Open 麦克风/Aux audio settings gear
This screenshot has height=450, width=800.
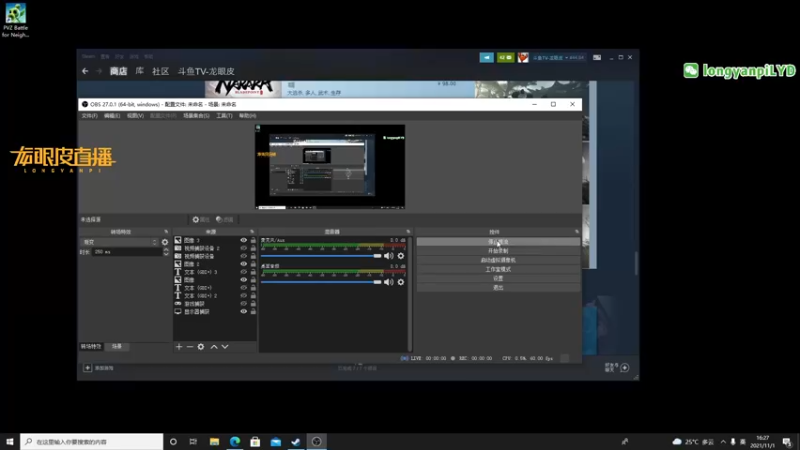(401, 256)
